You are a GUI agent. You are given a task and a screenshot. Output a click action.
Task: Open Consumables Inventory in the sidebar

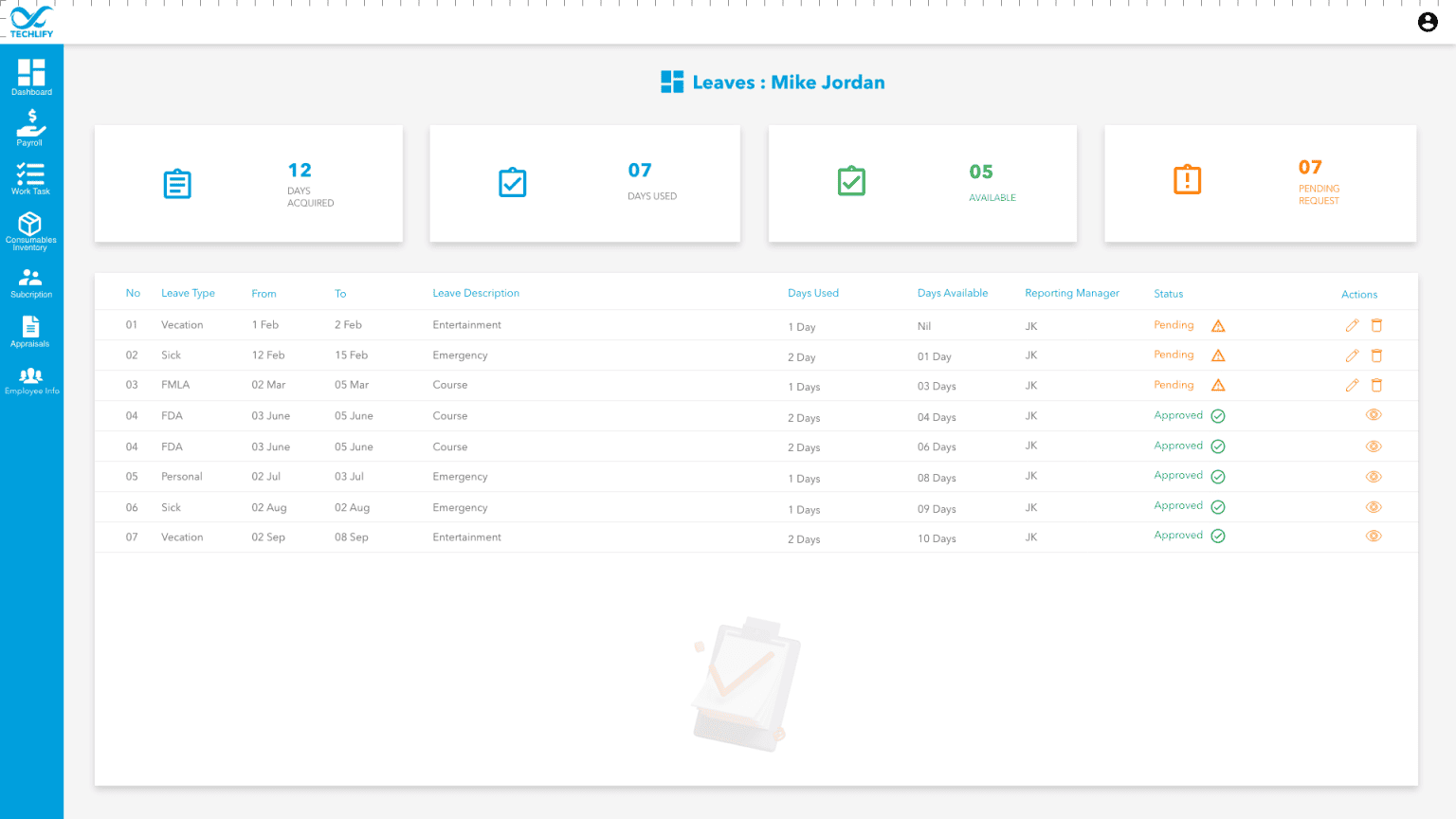(30, 230)
